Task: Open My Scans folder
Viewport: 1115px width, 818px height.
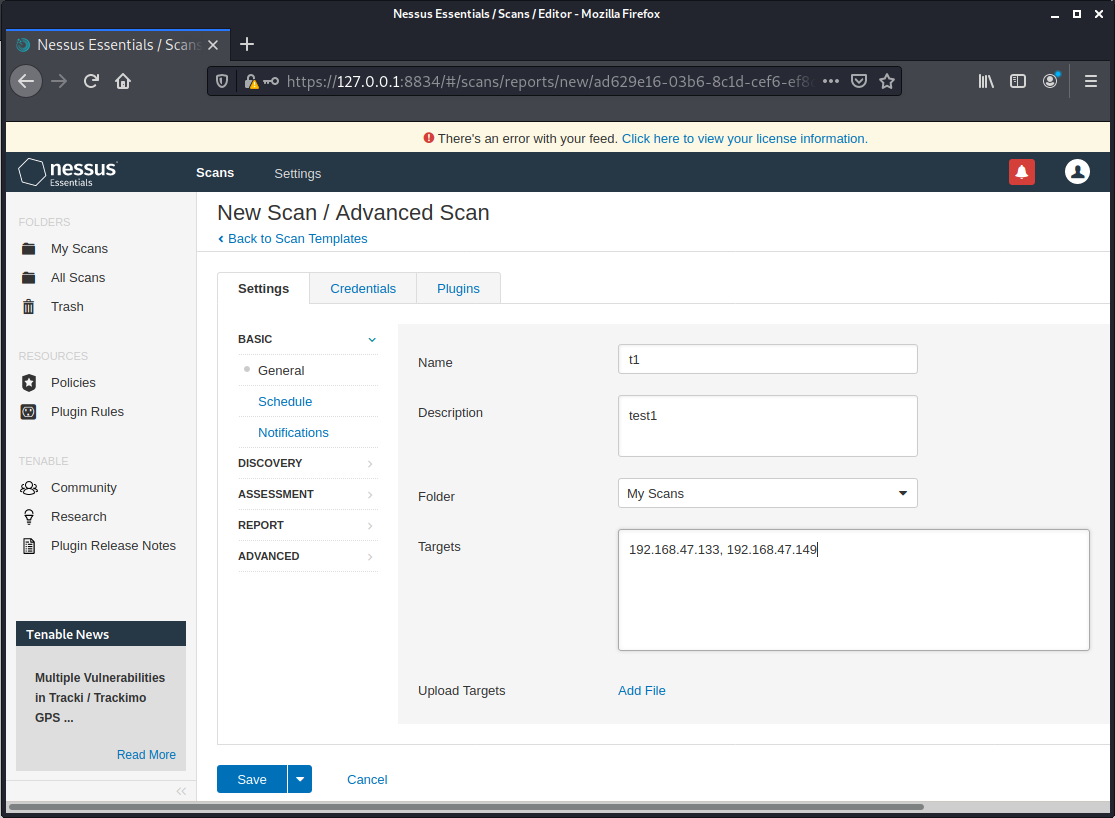Action: point(79,249)
